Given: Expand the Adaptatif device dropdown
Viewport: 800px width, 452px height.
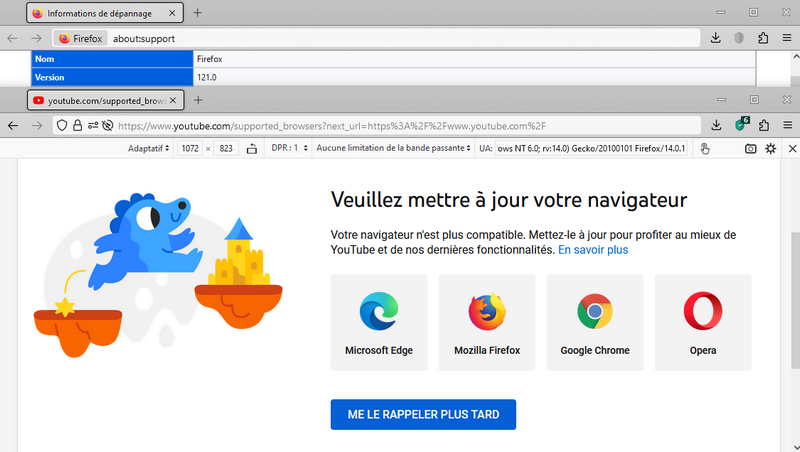Looking at the screenshot, I should pyautogui.click(x=149, y=148).
